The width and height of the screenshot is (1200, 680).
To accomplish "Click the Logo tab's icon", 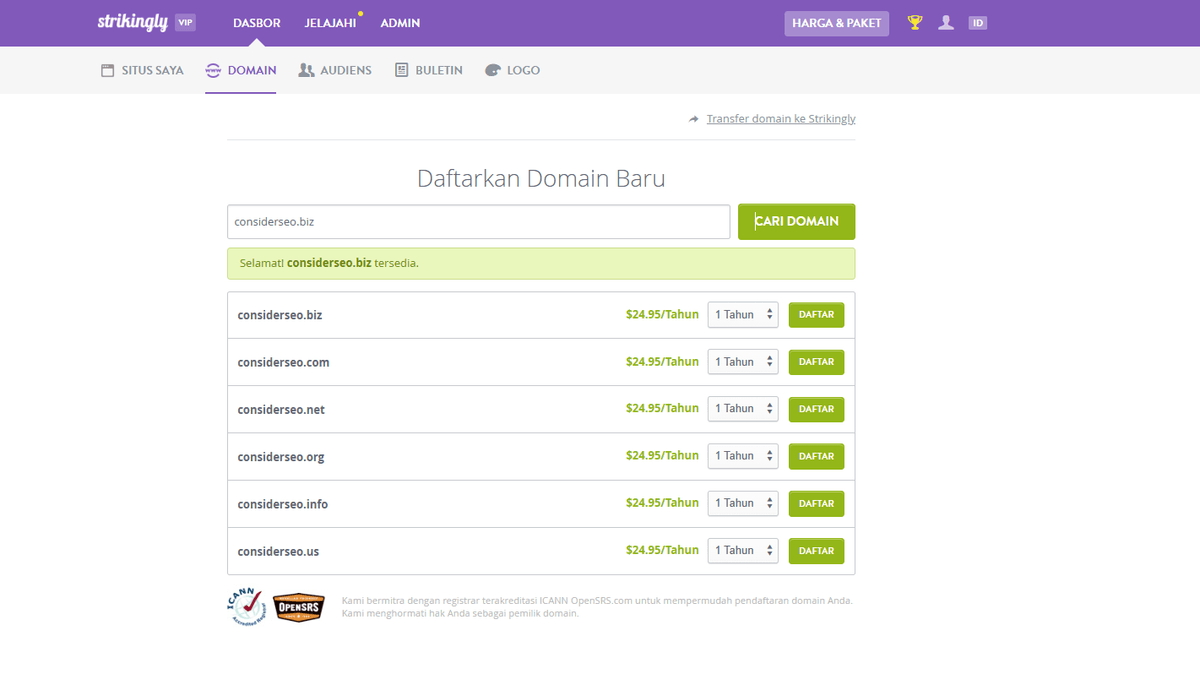I will pos(492,71).
